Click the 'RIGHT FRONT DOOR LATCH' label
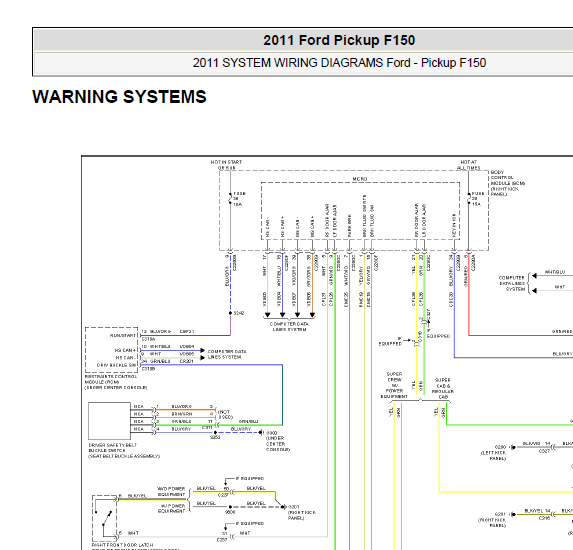Viewport: 573px width, 550px height. pos(122,545)
